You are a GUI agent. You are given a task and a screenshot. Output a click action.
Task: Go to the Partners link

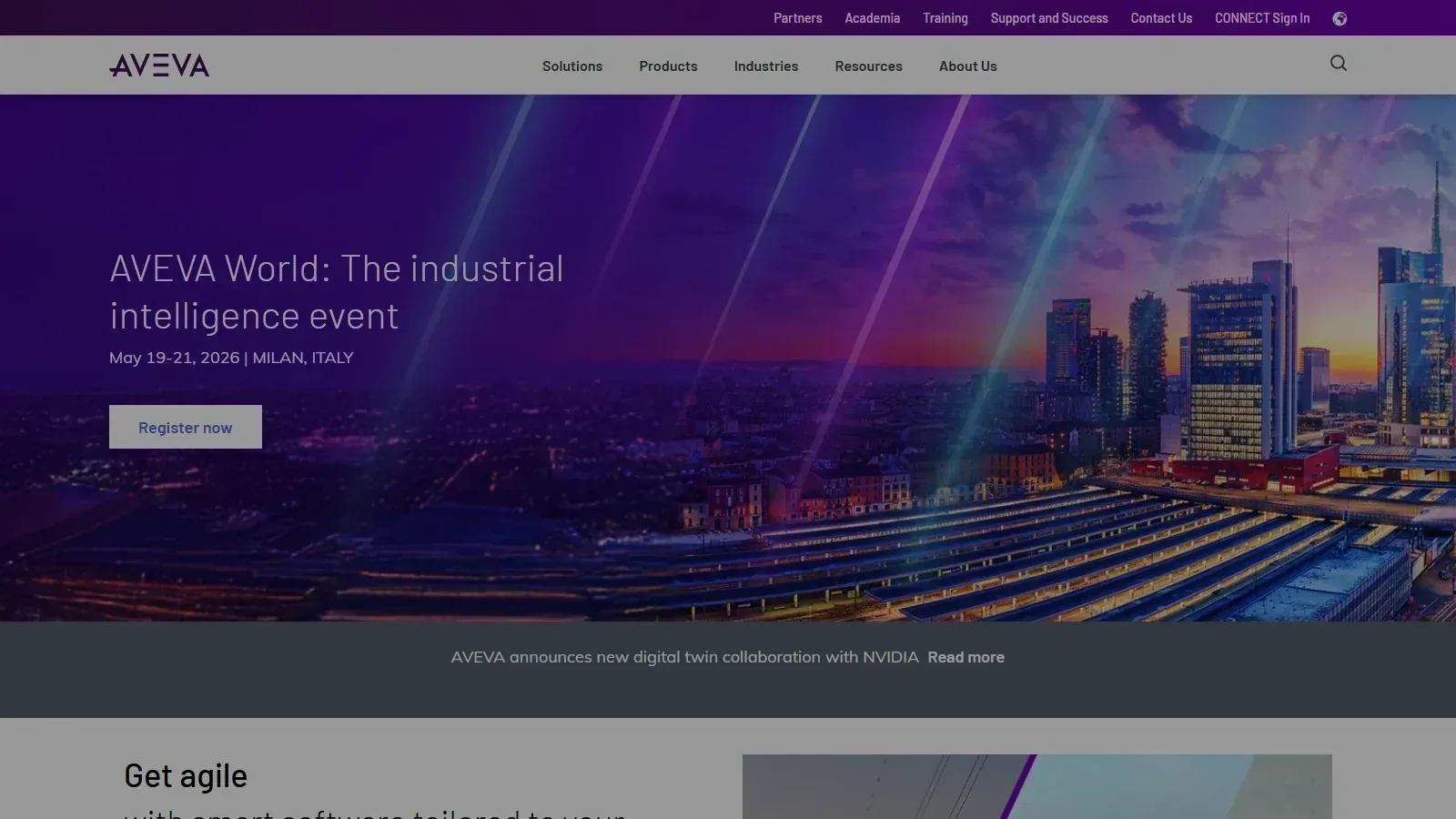pyautogui.click(x=797, y=18)
